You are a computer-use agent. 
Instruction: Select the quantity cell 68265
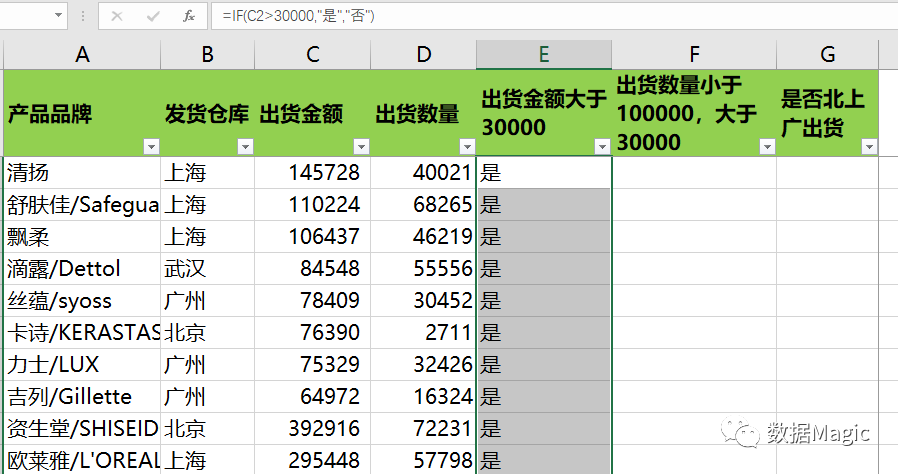(424, 204)
